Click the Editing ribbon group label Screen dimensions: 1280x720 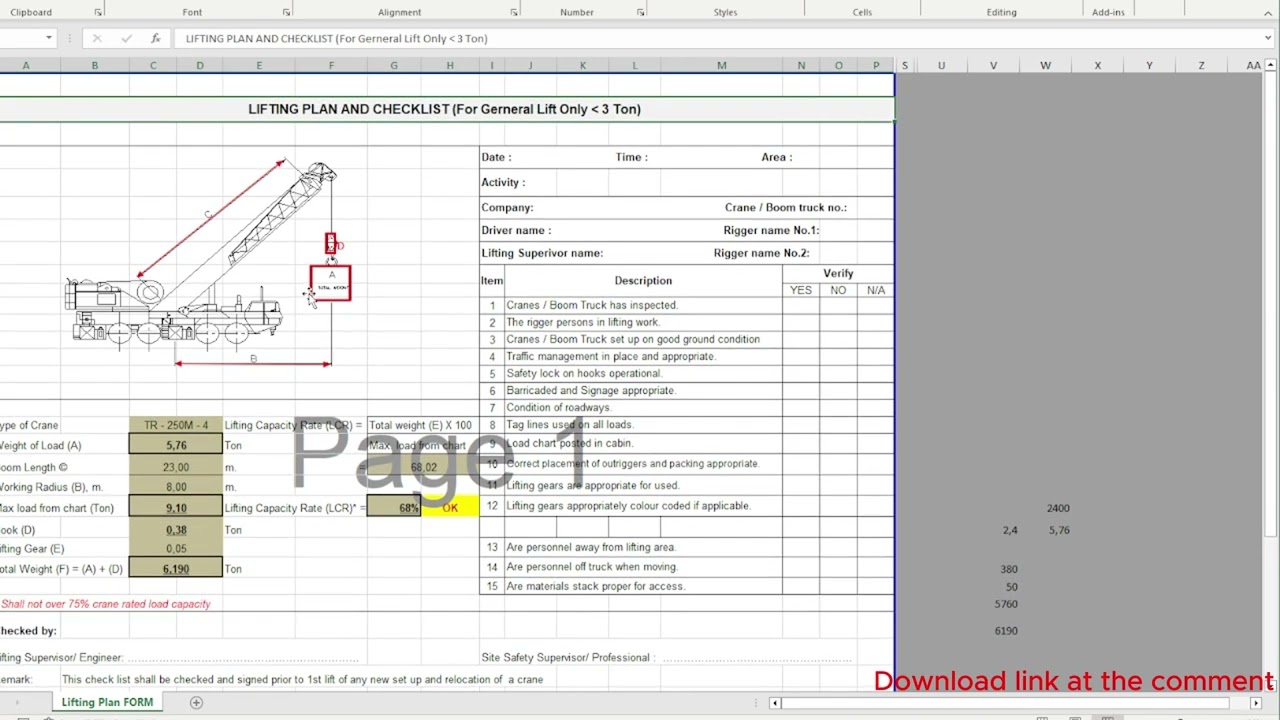tap(1001, 12)
